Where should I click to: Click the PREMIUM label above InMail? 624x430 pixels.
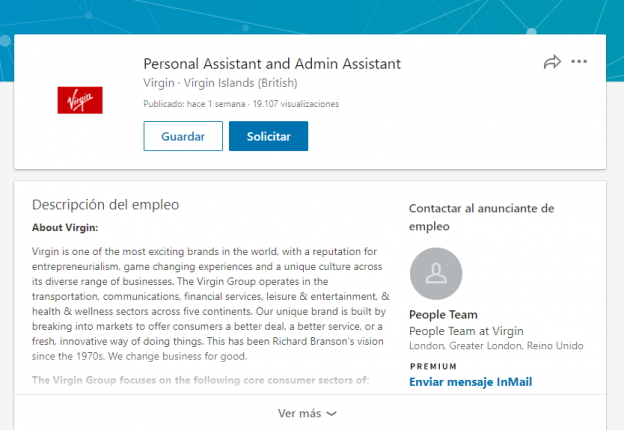pos(432,366)
